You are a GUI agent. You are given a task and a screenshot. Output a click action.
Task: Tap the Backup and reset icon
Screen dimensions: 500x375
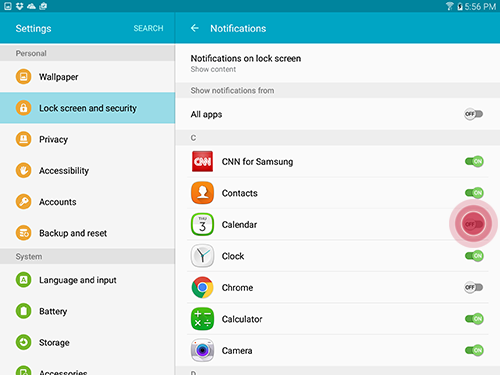[23, 233]
